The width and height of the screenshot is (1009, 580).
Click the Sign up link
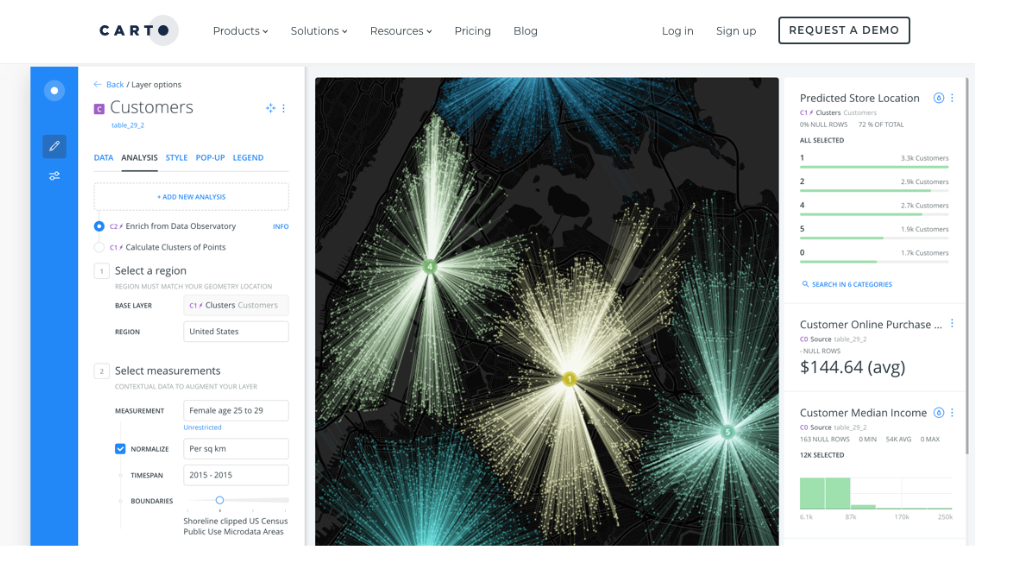tap(736, 31)
